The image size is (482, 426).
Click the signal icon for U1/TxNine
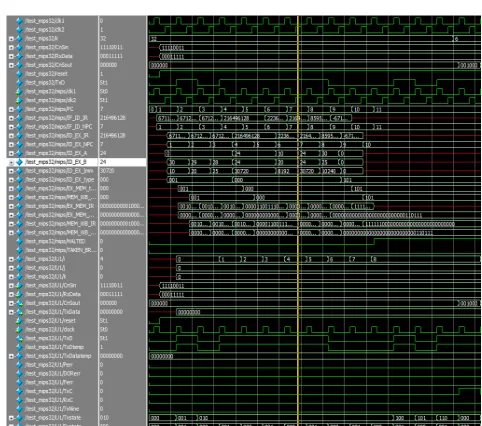(19, 409)
